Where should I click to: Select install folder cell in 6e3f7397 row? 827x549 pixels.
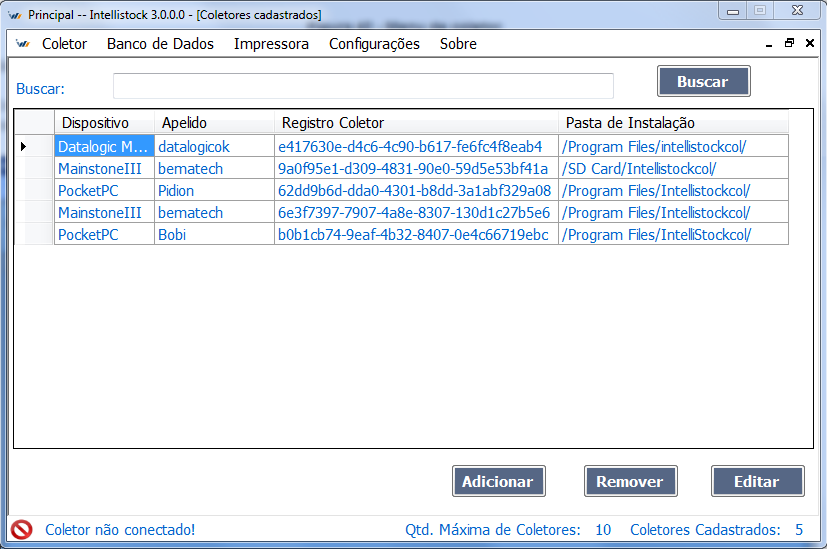(674, 213)
